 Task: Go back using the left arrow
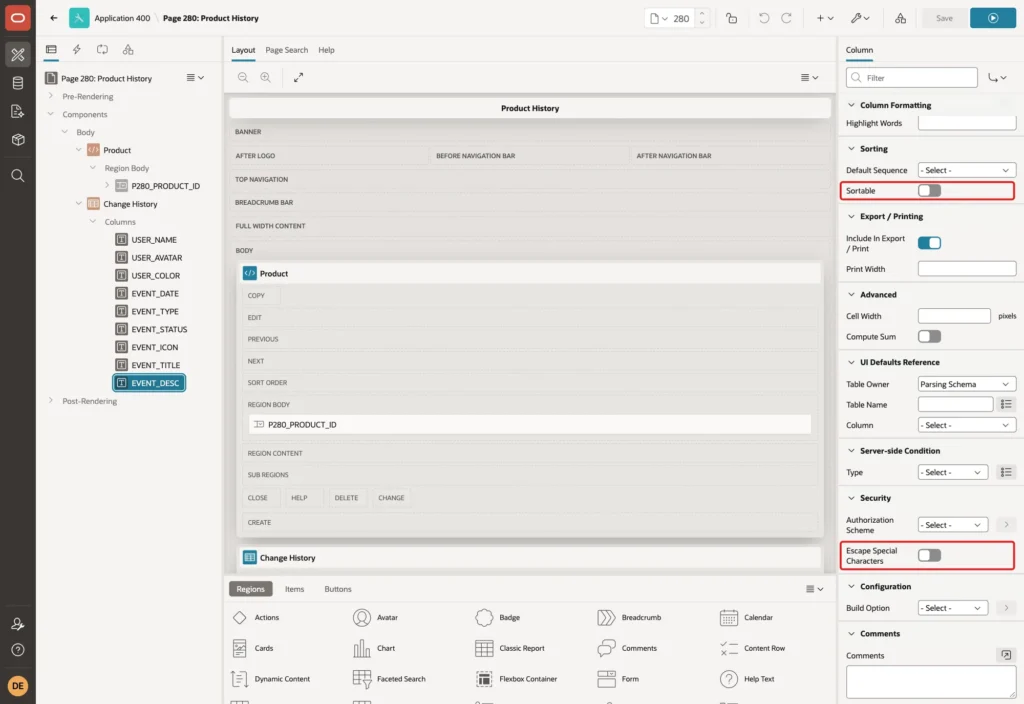(54, 18)
